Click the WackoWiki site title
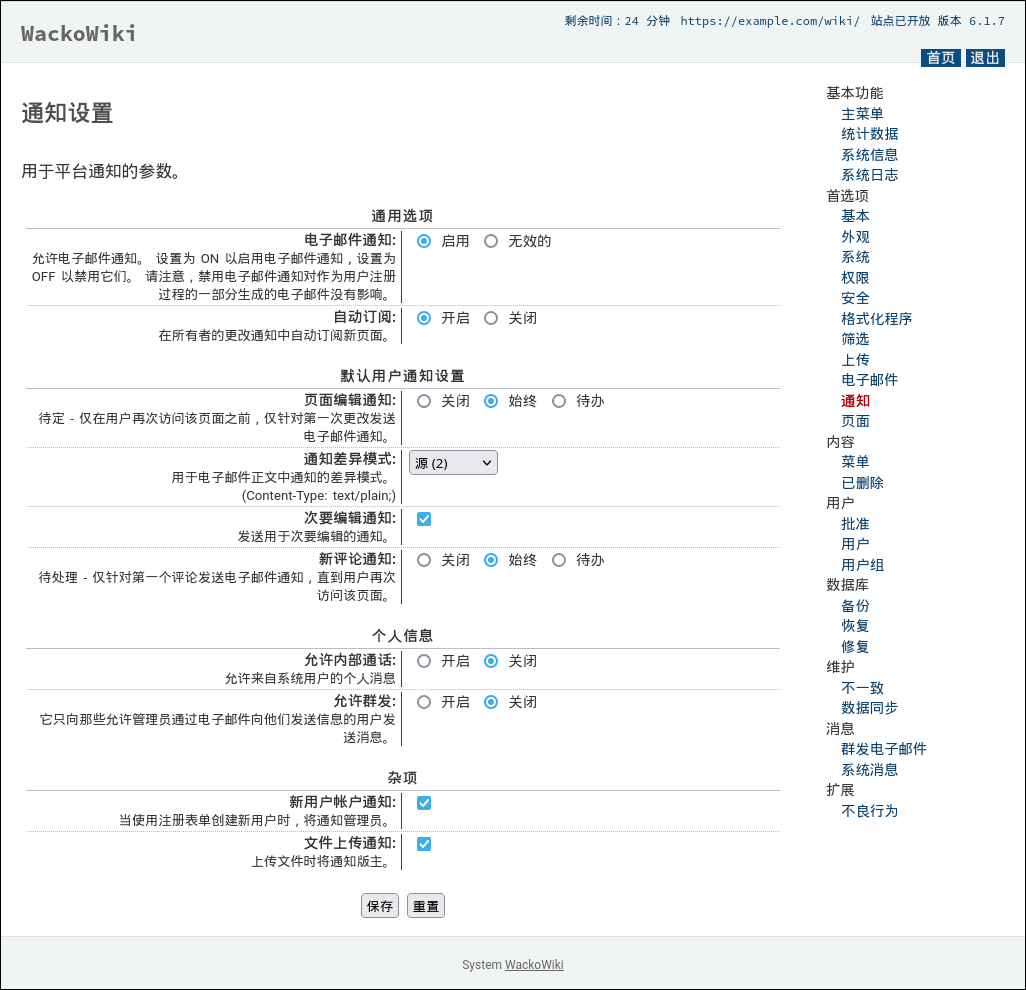Viewport: 1026px width, 990px height. click(79, 34)
